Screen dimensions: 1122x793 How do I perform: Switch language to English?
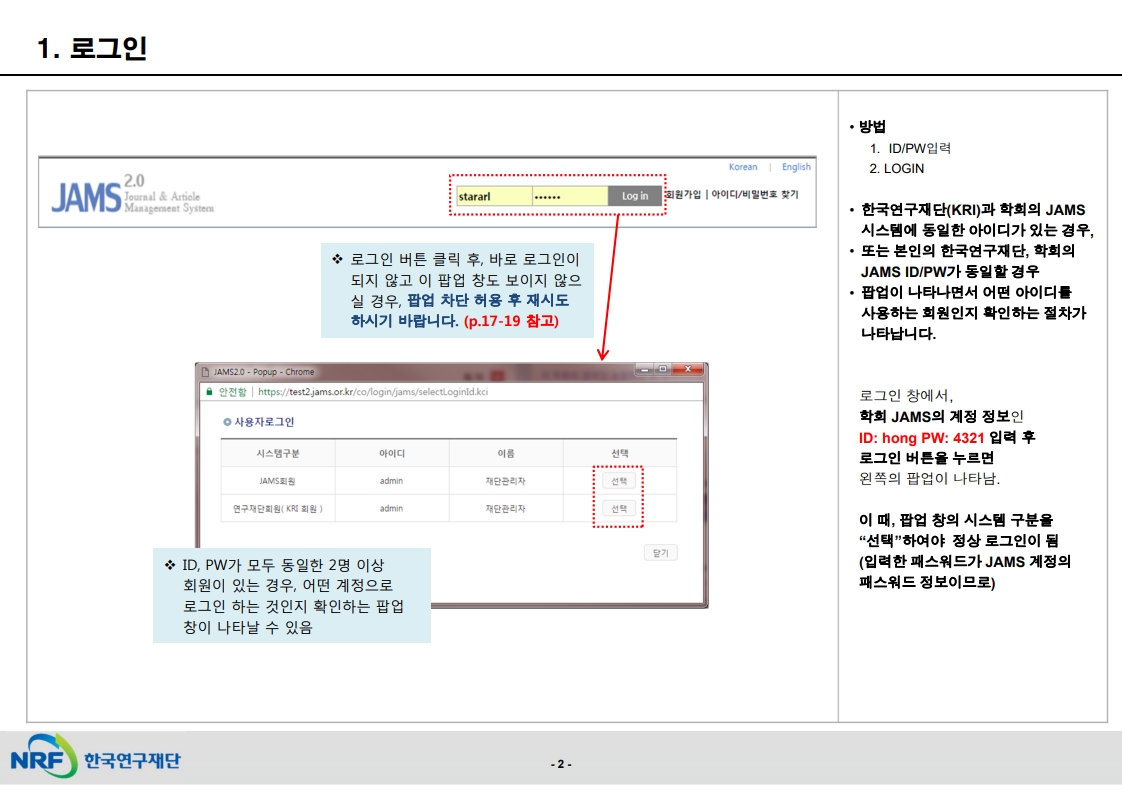(x=796, y=167)
